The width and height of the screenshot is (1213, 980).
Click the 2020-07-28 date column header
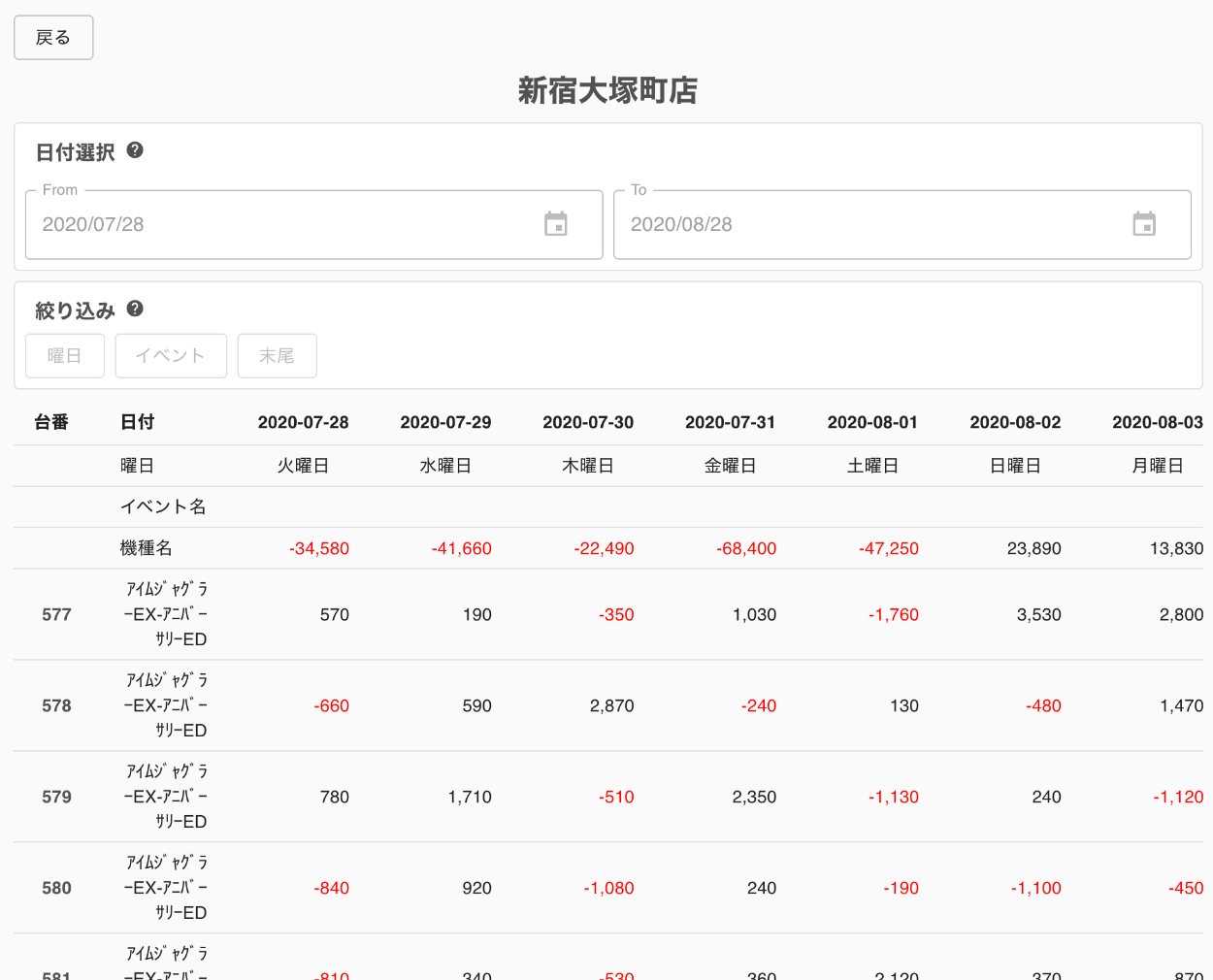[x=303, y=422]
